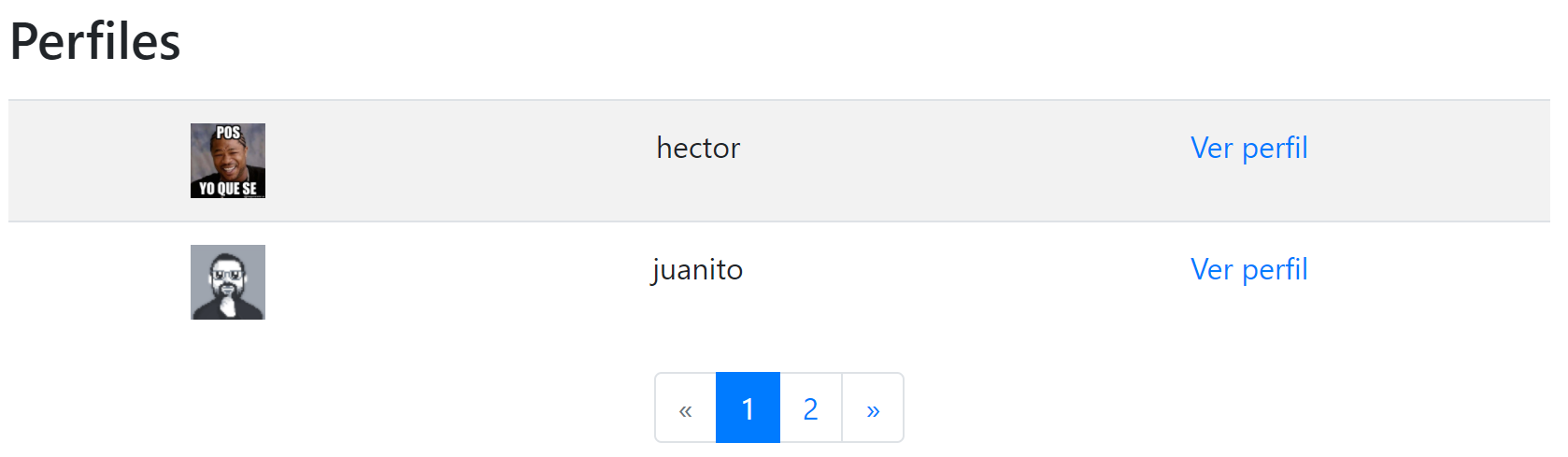Open hector's profile via Ver perfil
The image size is (1568, 457).
pyautogui.click(x=1248, y=148)
